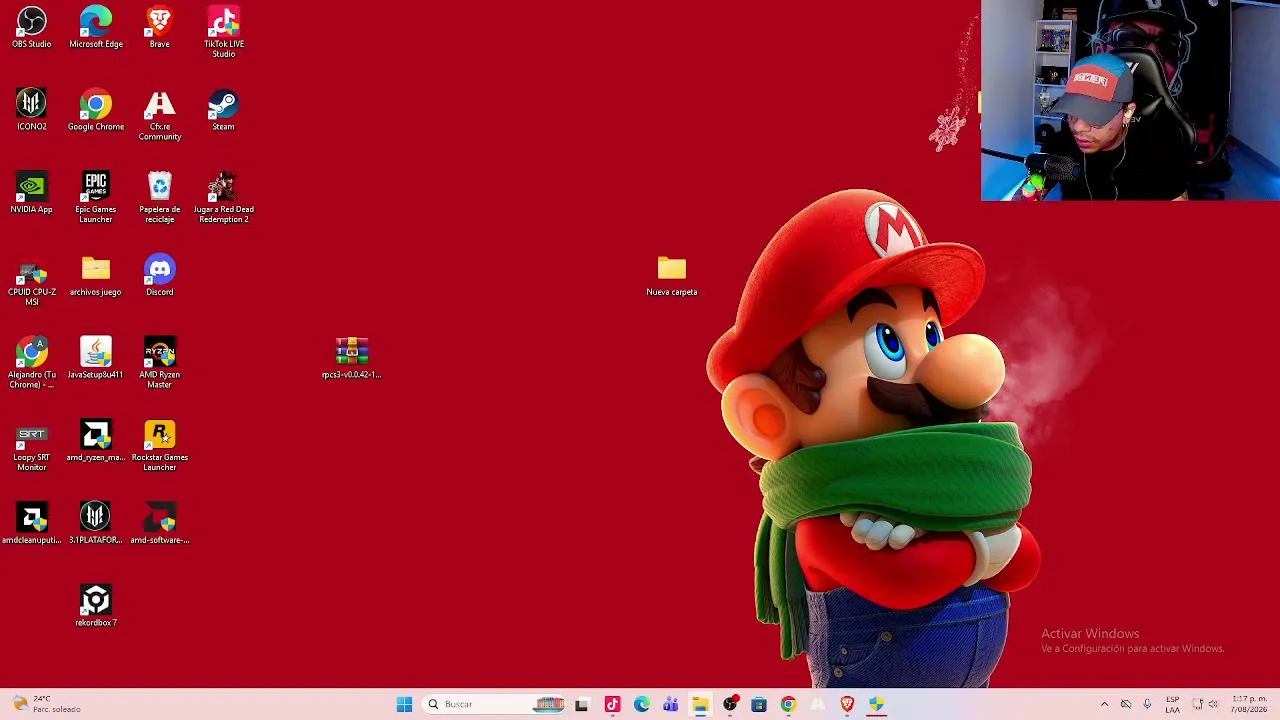Open the network status tray icon
1280x720 pixels.
coord(1198,704)
